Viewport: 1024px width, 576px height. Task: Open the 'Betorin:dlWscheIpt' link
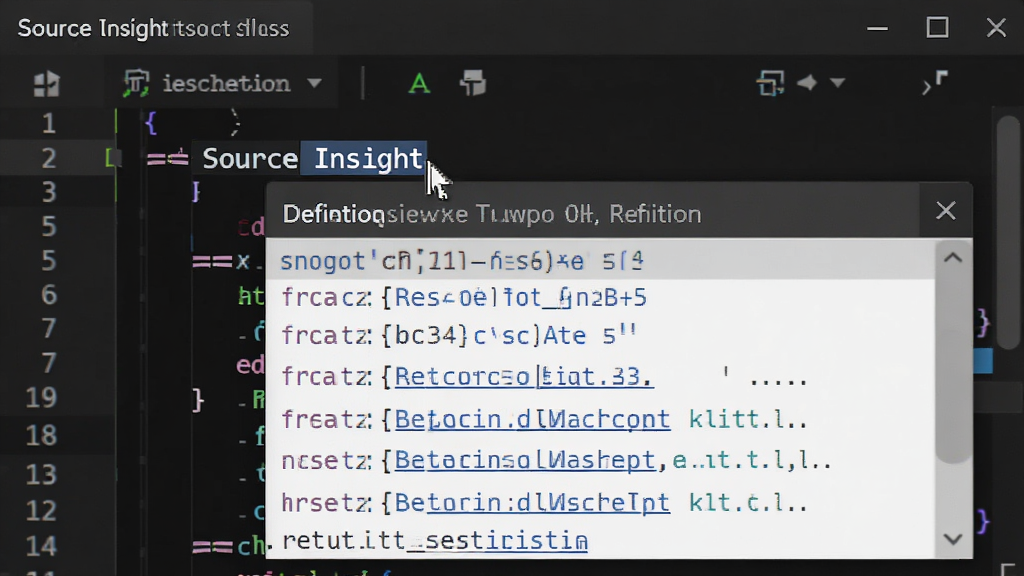pyautogui.click(x=532, y=503)
